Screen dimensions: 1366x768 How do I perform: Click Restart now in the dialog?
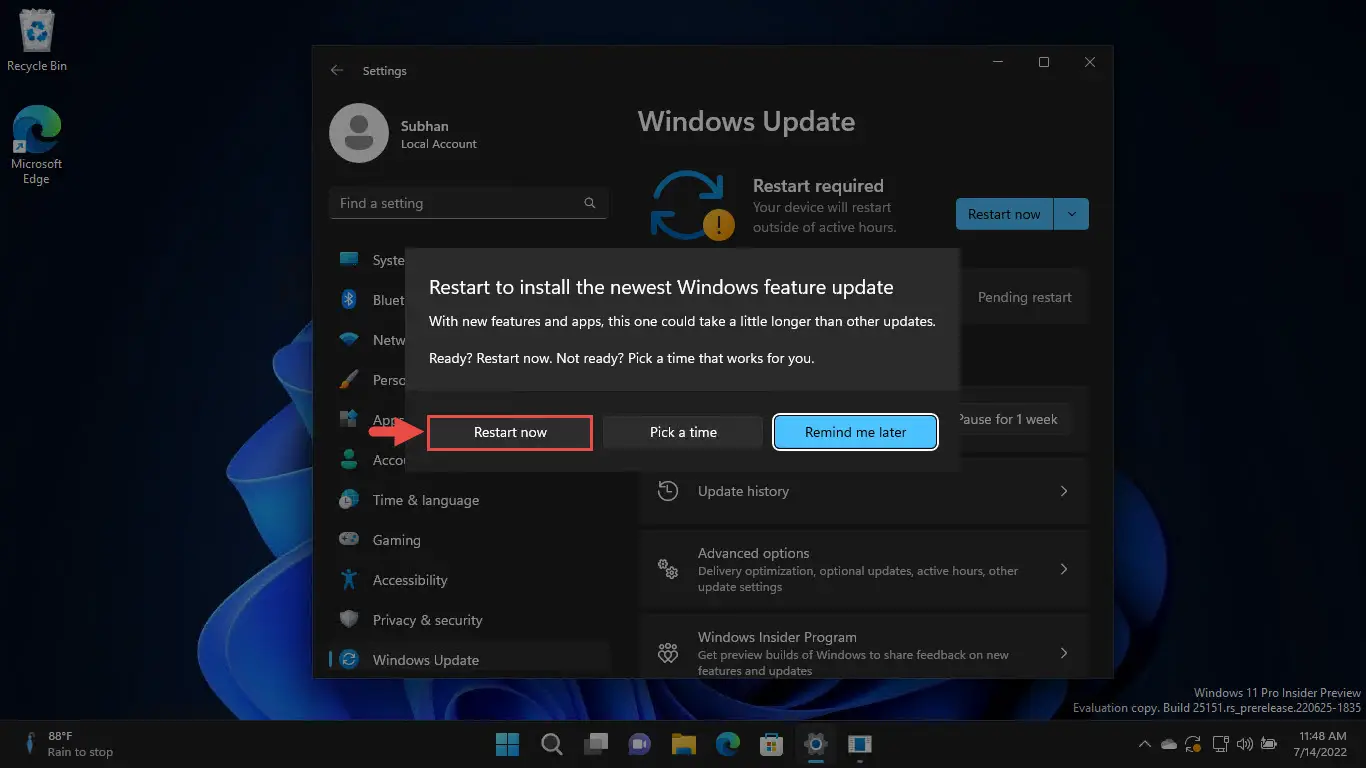point(510,433)
